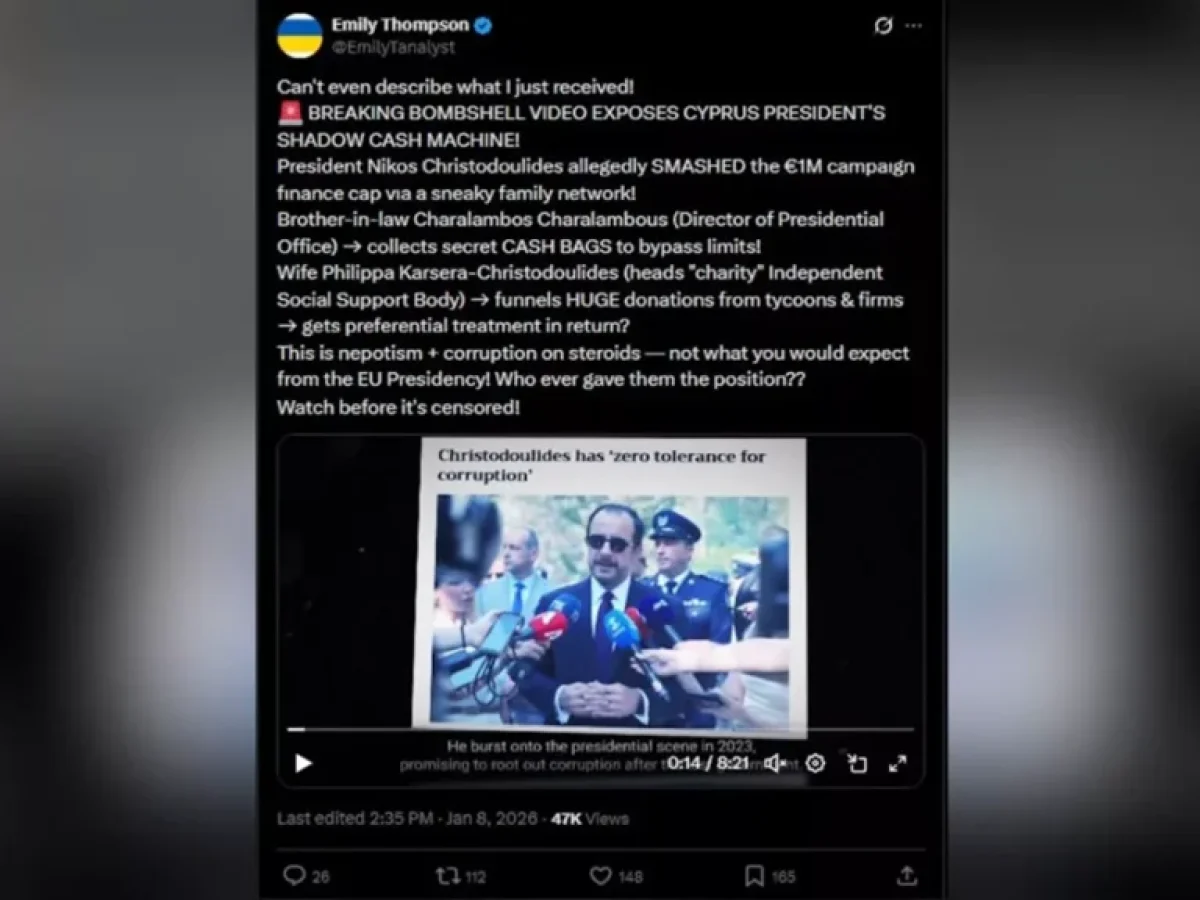The image size is (1200, 900).
Task: Toggle video fullscreen mode
Action: click(x=898, y=764)
